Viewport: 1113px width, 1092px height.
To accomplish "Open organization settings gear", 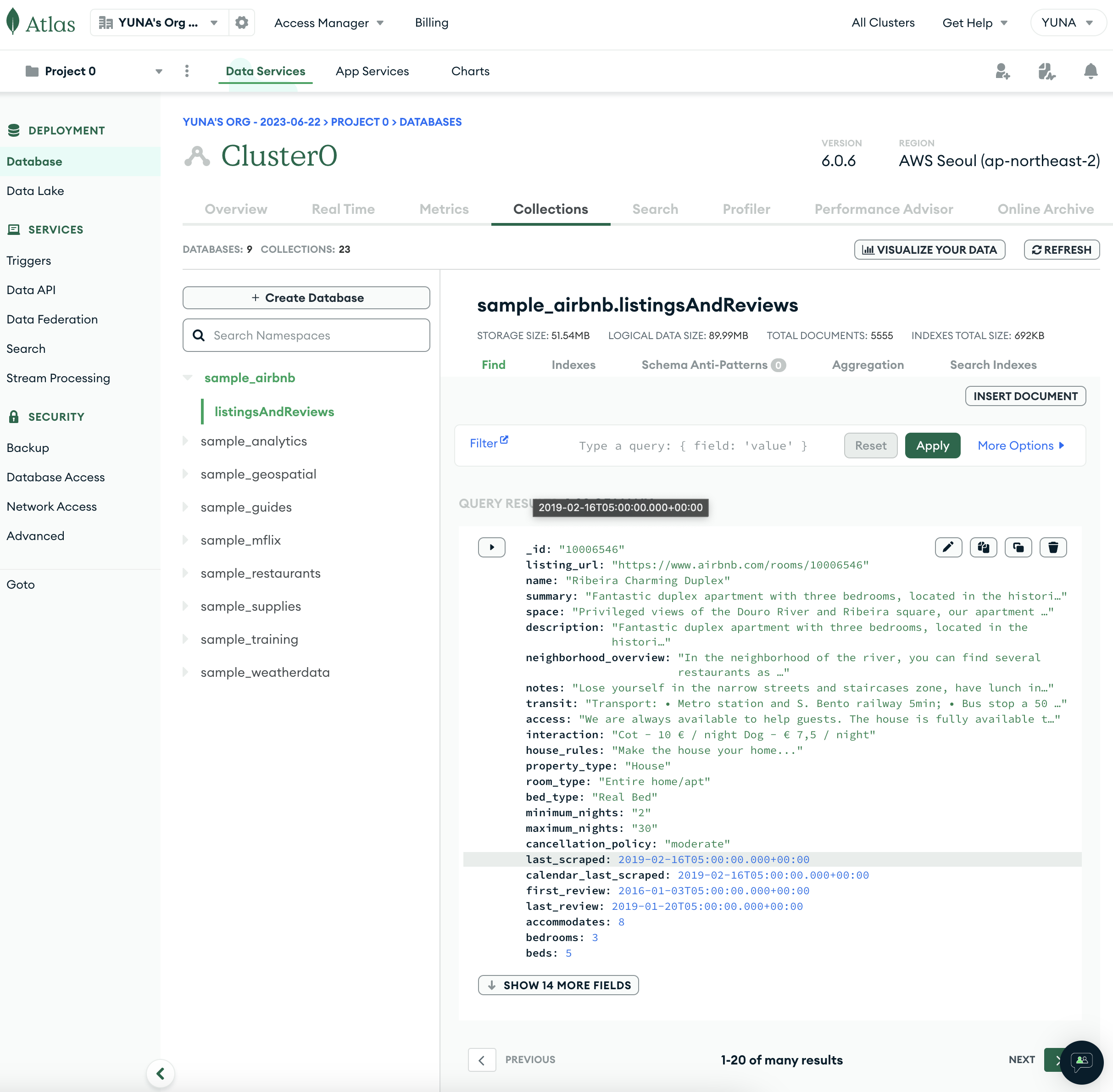I will (241, 23).
